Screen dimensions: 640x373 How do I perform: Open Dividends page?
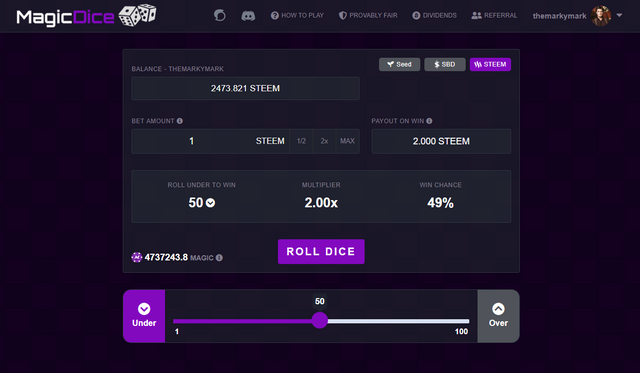[x=434, y=16]
